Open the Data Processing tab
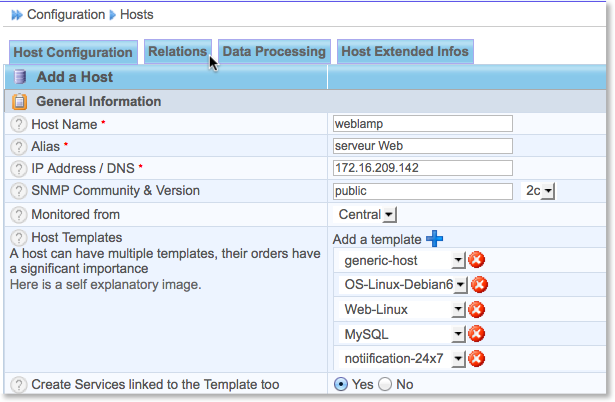 tap(274, 51)
